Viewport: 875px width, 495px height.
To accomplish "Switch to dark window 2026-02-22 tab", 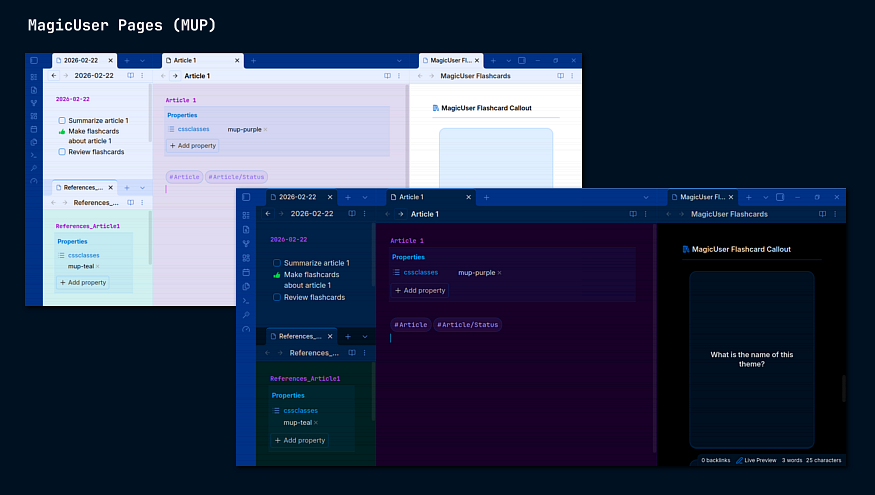I will pyautogui.click(x=301, y=197).
